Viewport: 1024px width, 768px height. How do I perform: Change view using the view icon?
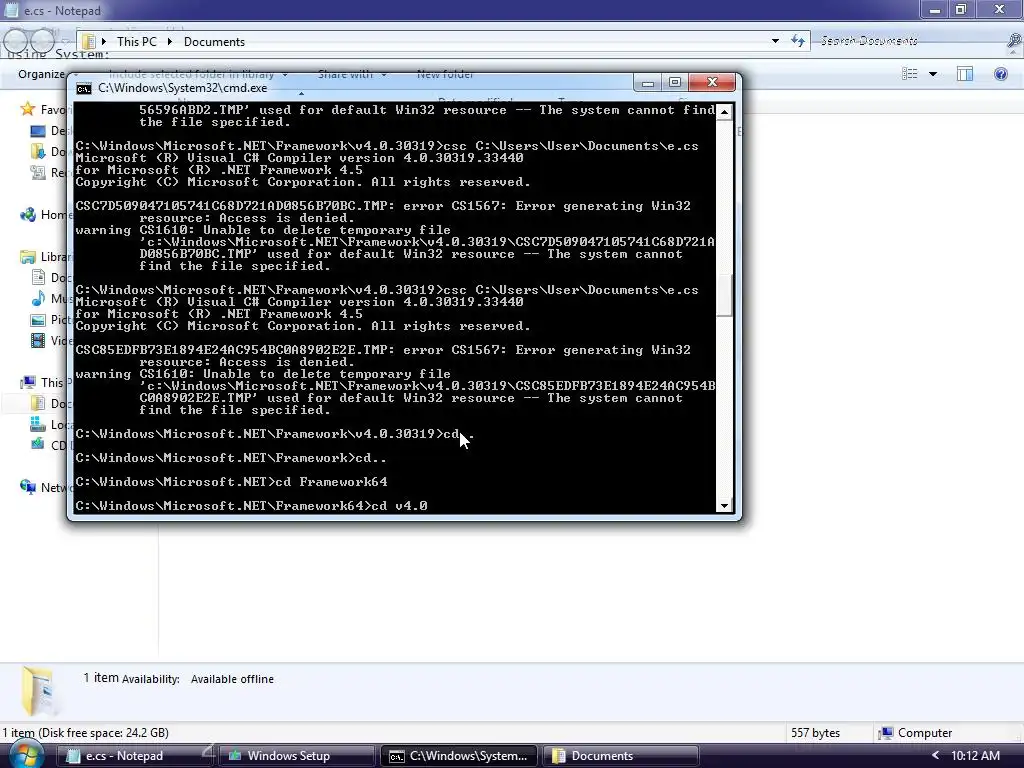[x=910, y=74]
